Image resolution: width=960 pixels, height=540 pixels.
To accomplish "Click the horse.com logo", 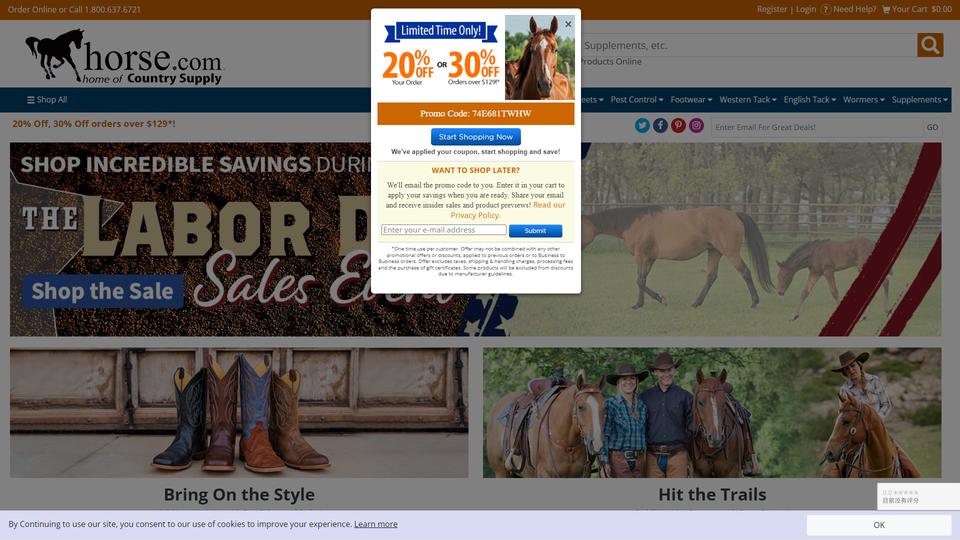I will point(124,56).
